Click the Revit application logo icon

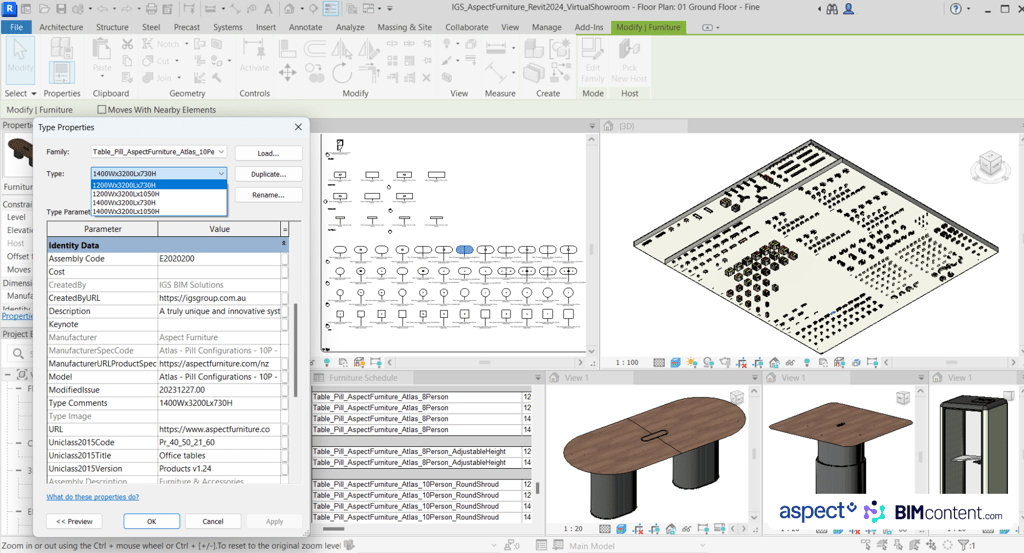click(x=10, y=8)
